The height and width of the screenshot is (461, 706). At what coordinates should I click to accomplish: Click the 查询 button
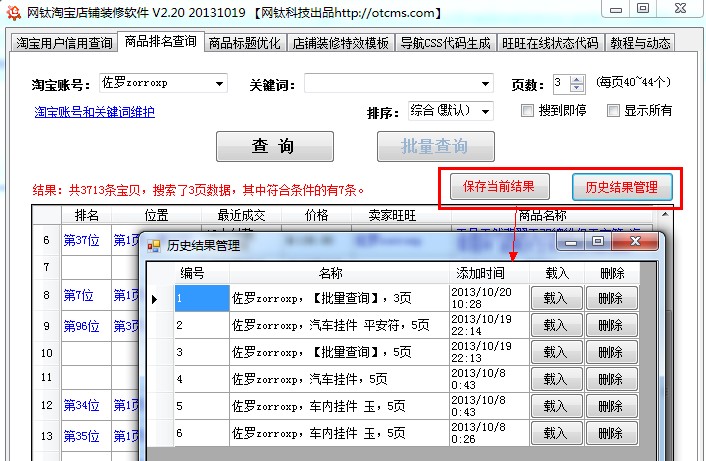coord(275,146)
